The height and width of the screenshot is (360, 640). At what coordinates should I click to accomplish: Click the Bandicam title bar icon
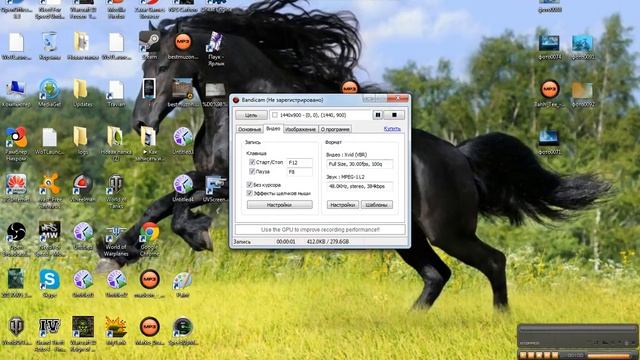(x=236, y=100)
